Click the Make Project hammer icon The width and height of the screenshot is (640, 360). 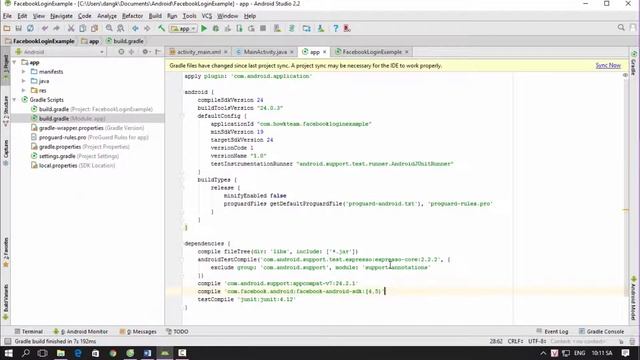[x=162, y=29]
